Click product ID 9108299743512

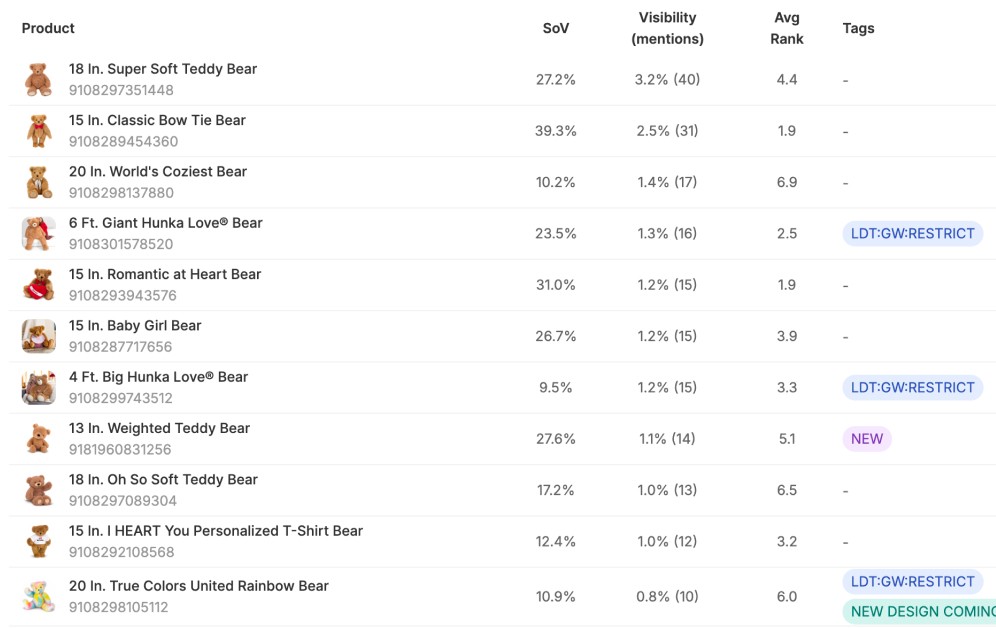(121, 398)
